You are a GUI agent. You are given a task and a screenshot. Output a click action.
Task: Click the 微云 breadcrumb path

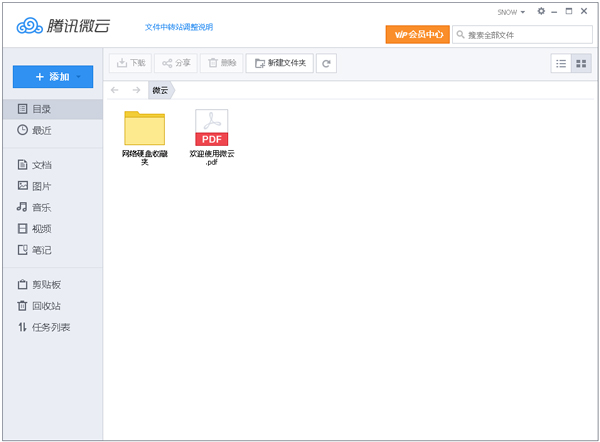coord(160,90)
